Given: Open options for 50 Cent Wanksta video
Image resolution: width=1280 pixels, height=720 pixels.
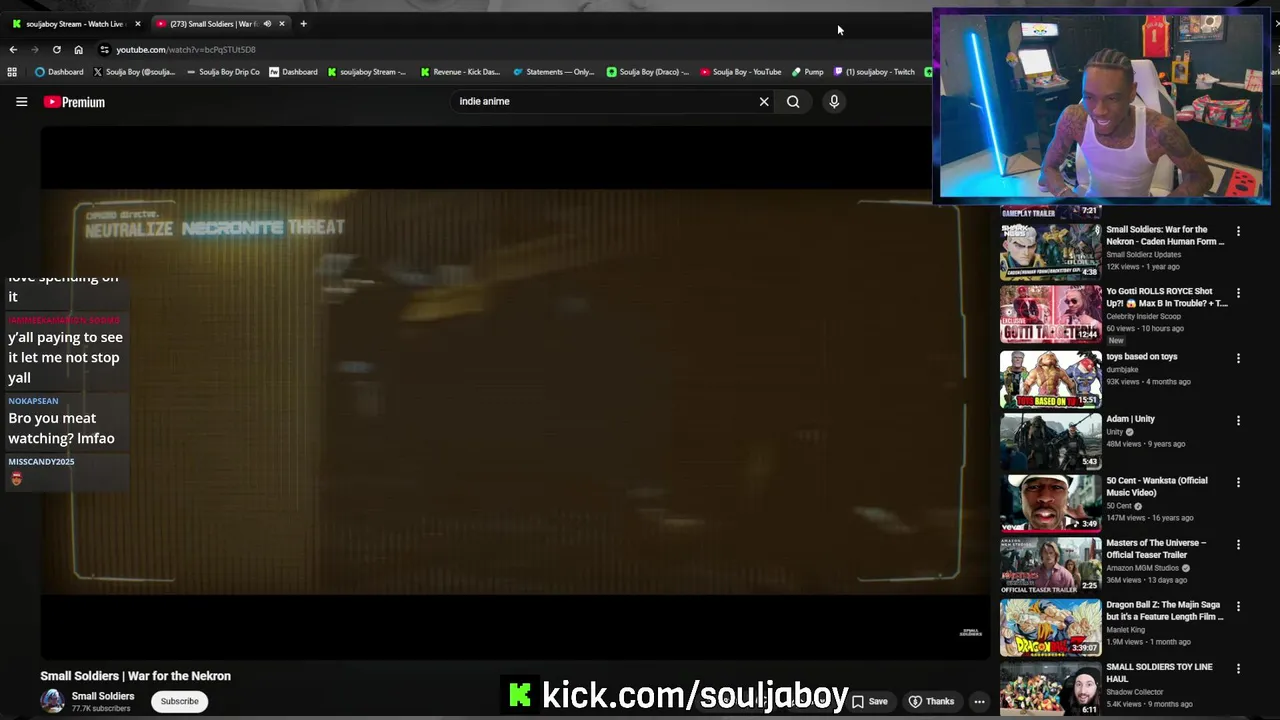Looking at the screenshot, I should point(1238,482).
